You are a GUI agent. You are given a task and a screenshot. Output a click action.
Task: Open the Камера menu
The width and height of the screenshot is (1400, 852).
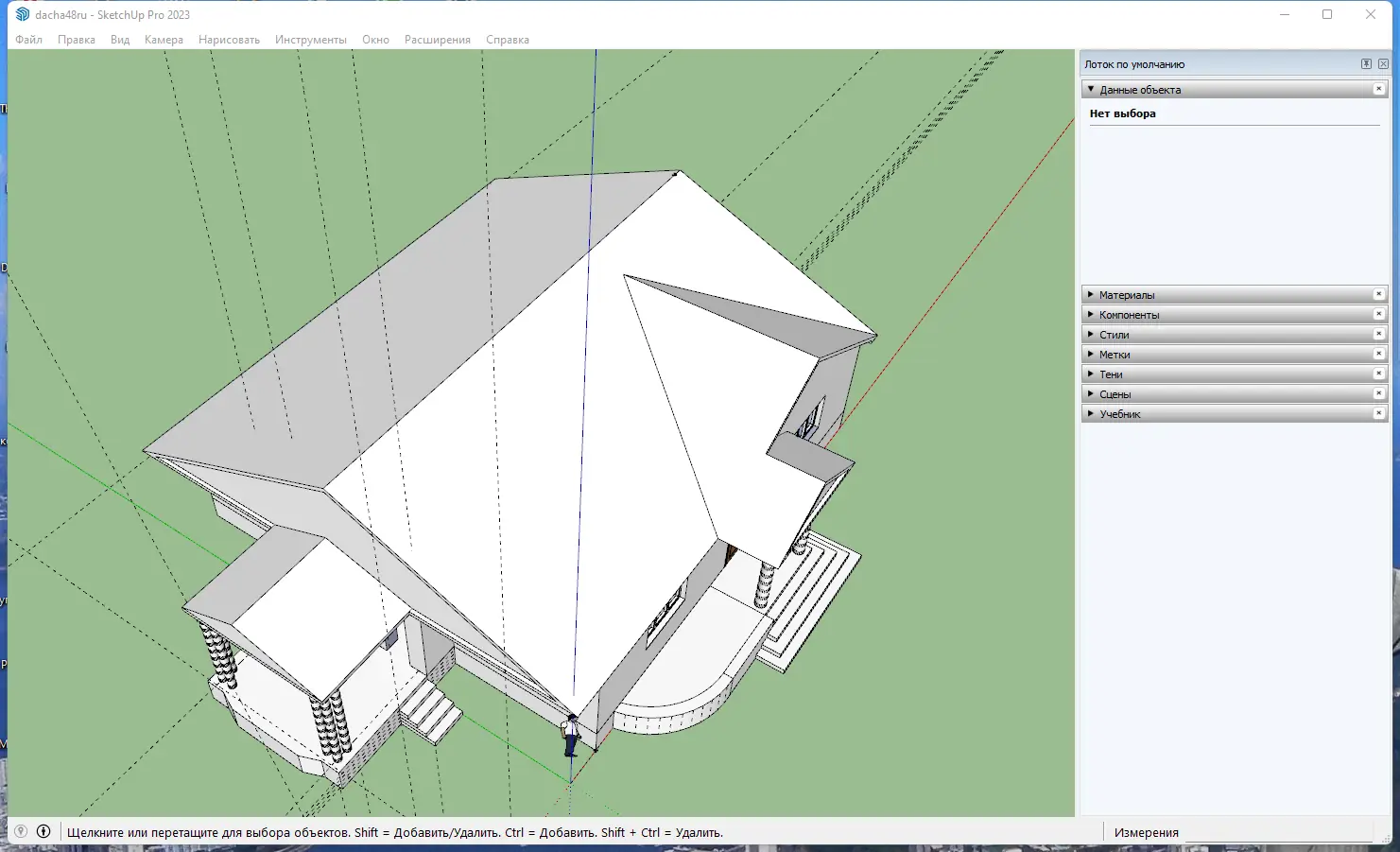[164, 40]
